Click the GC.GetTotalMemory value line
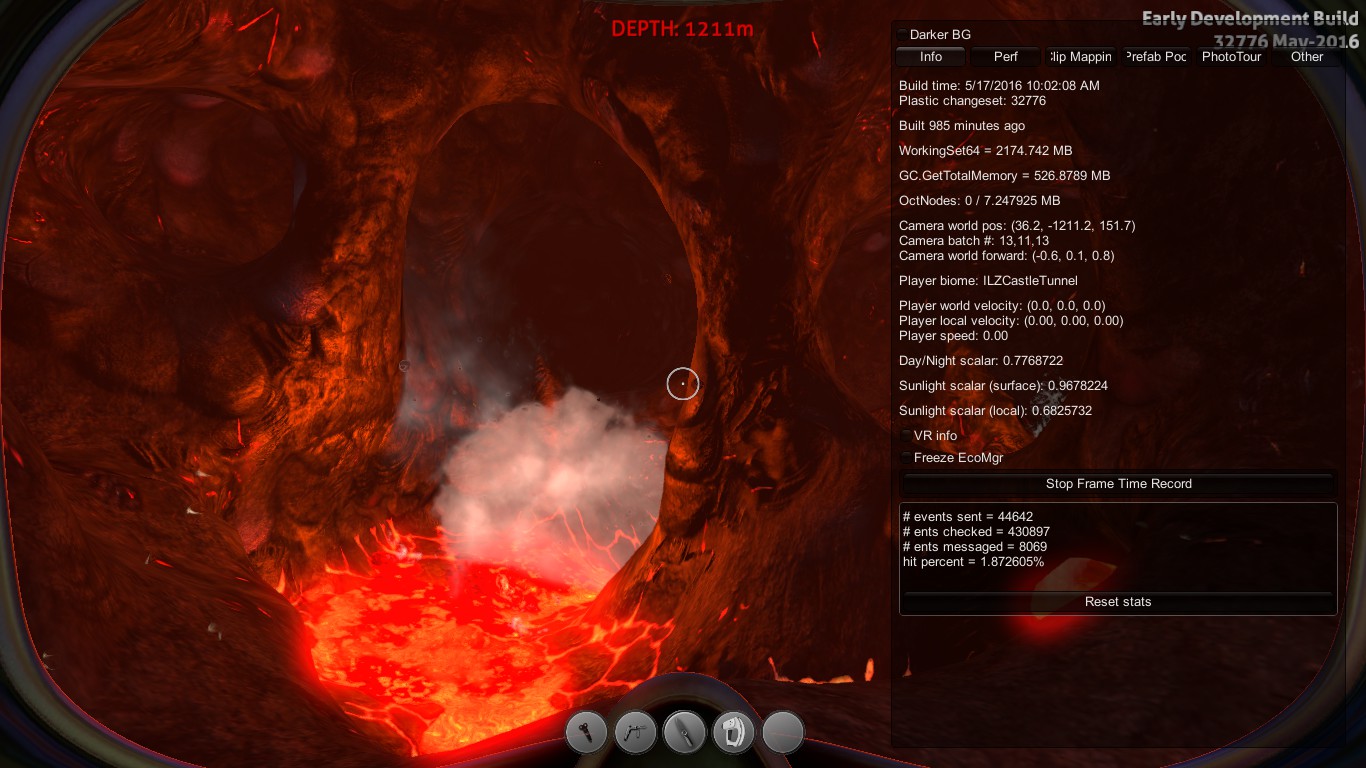The image size is (1366, 768). [1005, 176]
